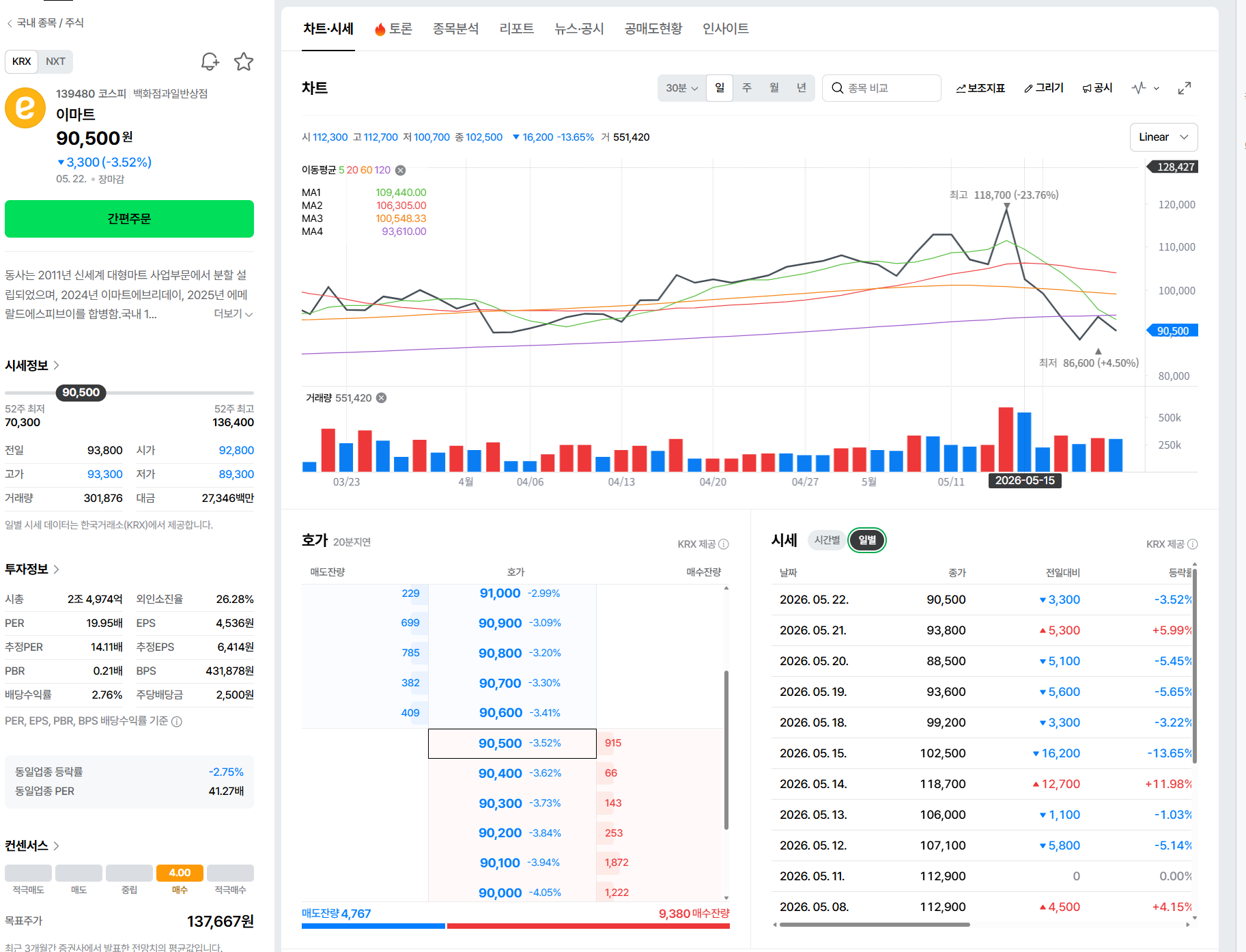Click the 국내 종목 / 주식 breadcrumb
Image resolution: width=1246 pixels, height=952 pixels.
coord(50,23)
